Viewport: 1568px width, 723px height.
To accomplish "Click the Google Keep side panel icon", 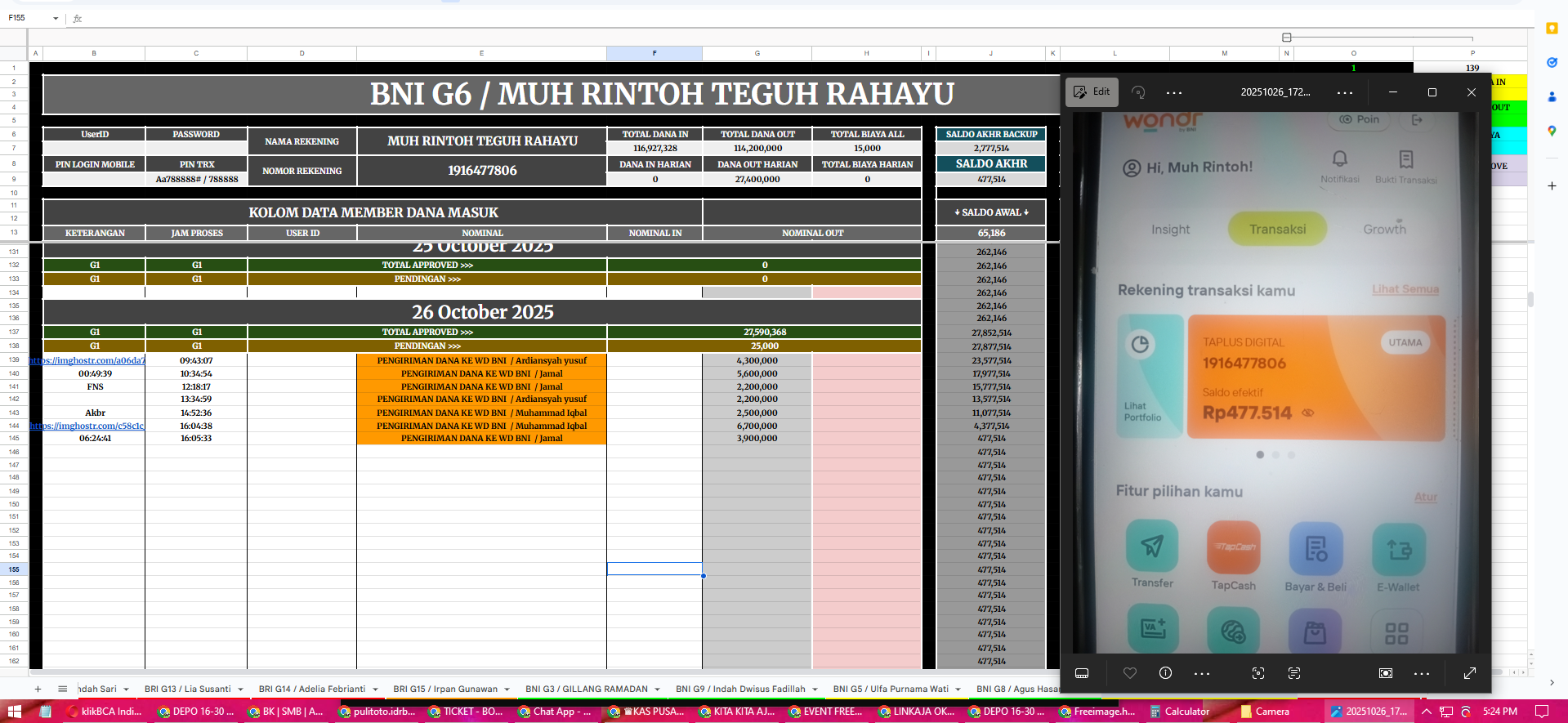I will (x=1552, y=28).
